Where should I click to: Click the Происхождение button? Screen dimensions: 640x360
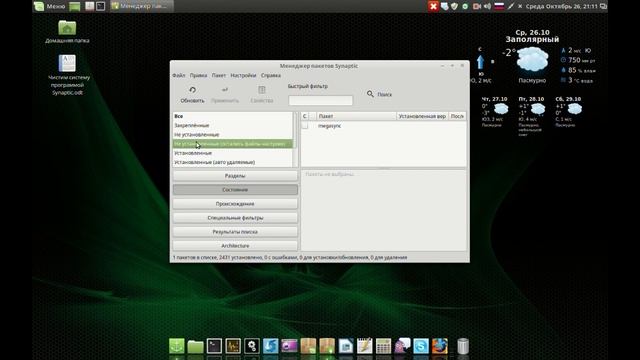(235, 204)
